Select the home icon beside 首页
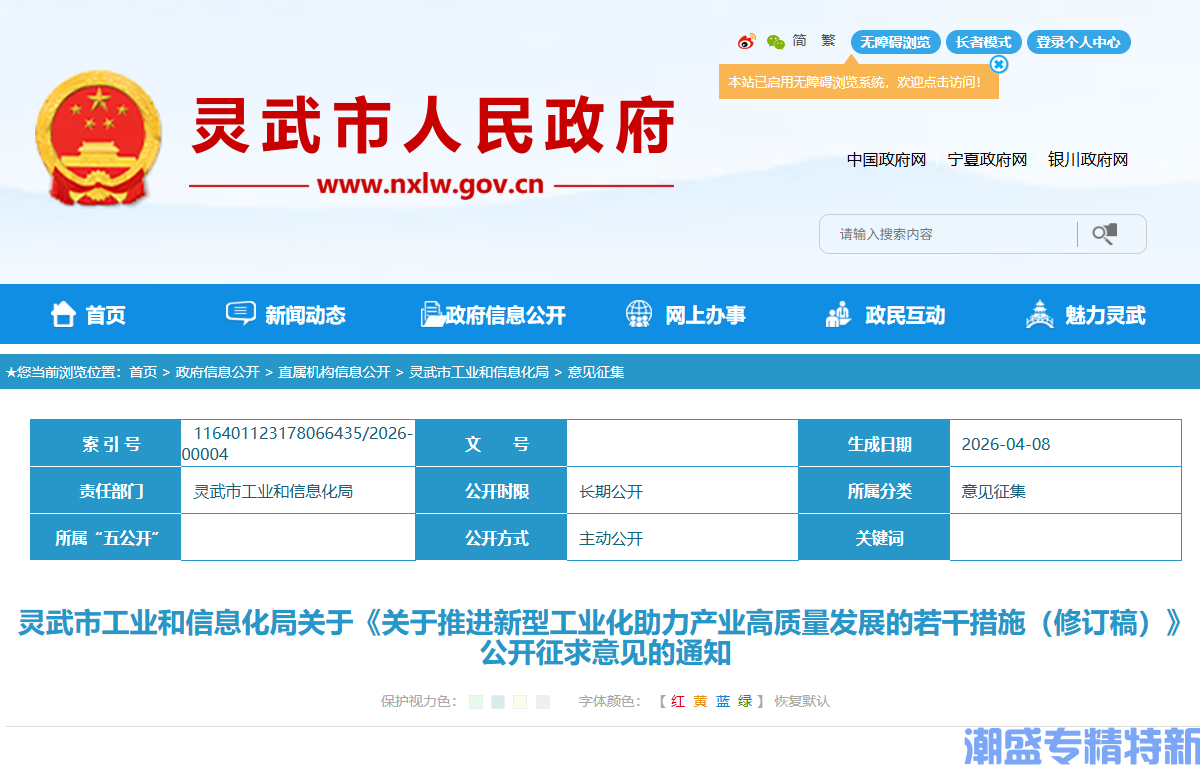Screen dimensions: 1200x765 62,314
